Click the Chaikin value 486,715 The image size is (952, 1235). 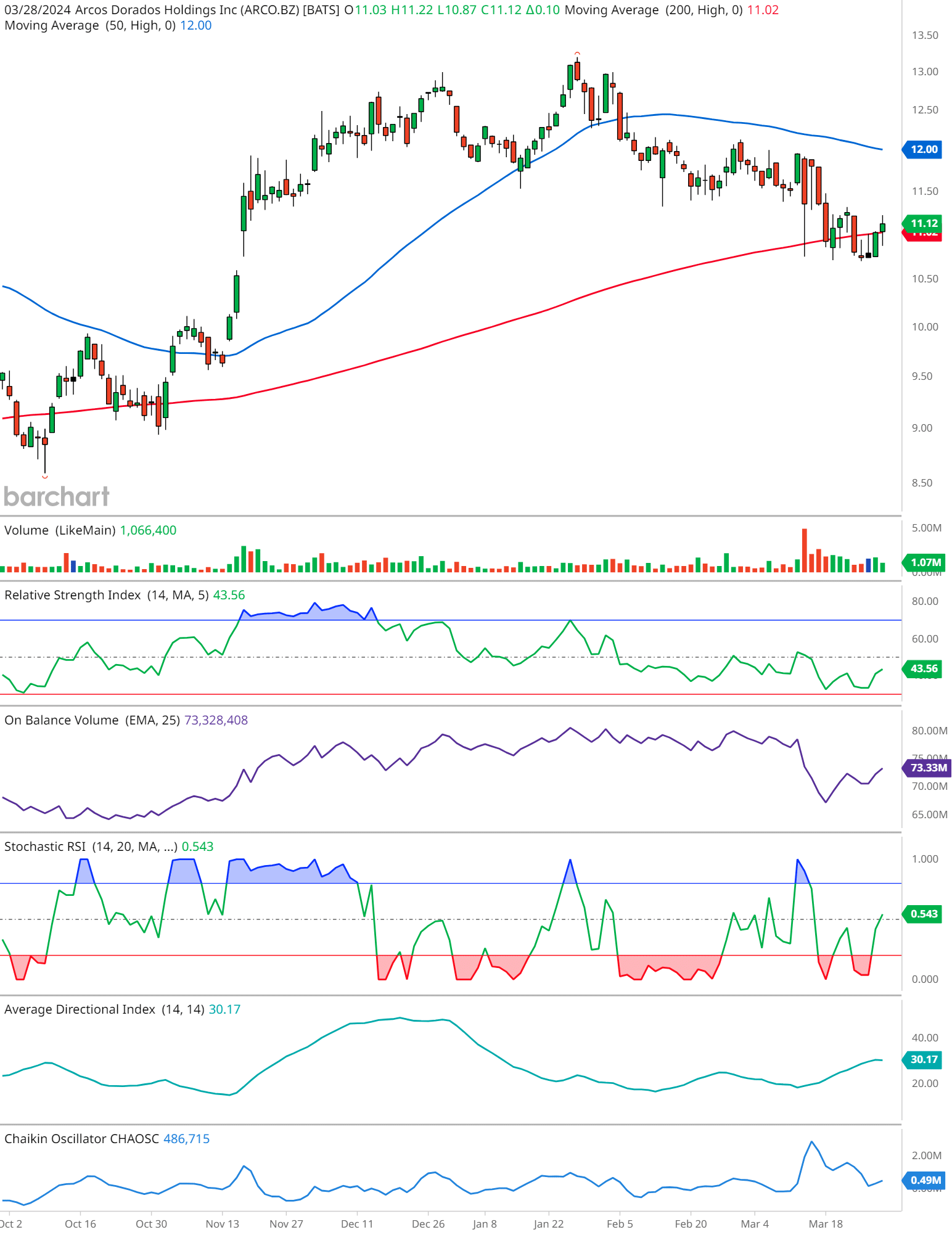click(187, 1139)
